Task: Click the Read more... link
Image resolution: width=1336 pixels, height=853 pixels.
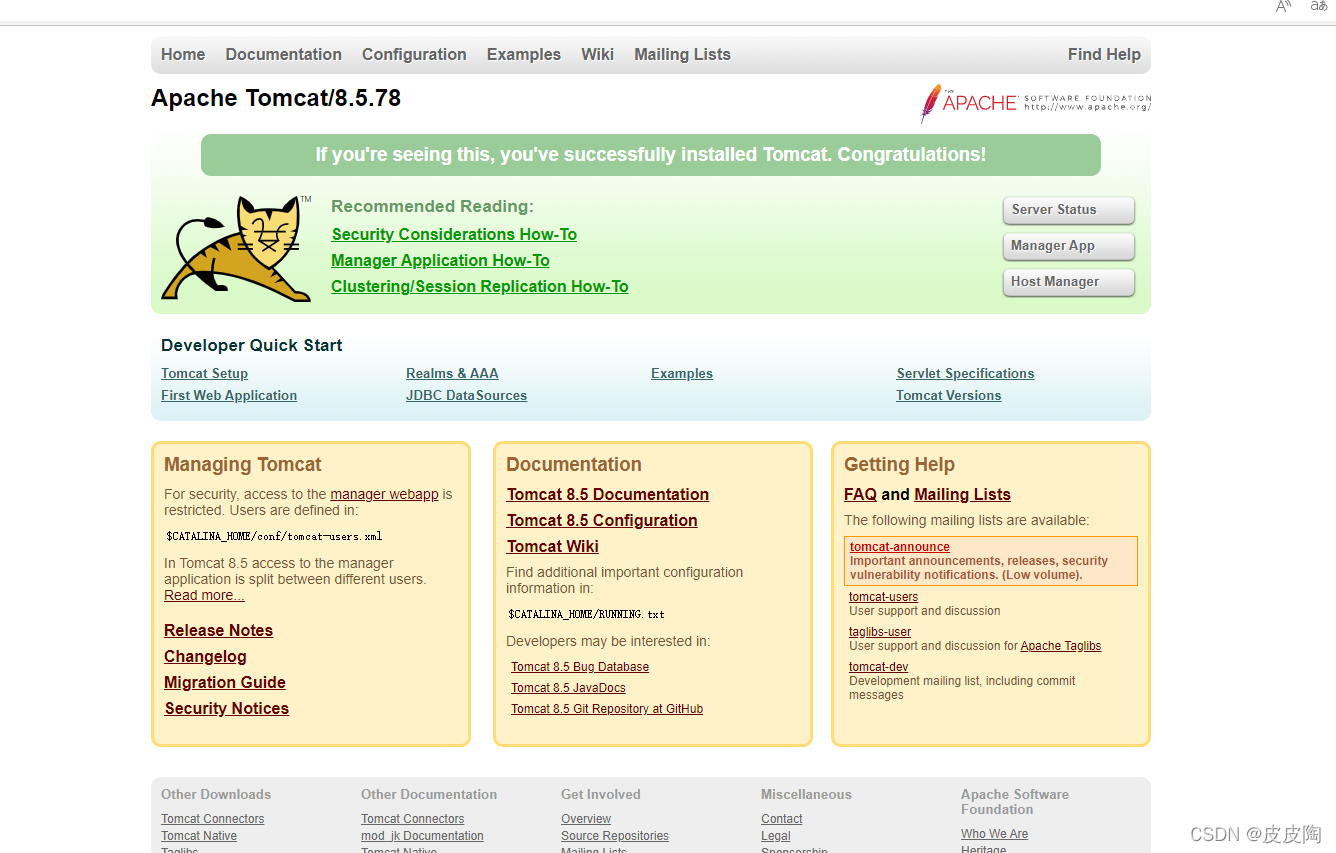Action: (x=204, y=595)
